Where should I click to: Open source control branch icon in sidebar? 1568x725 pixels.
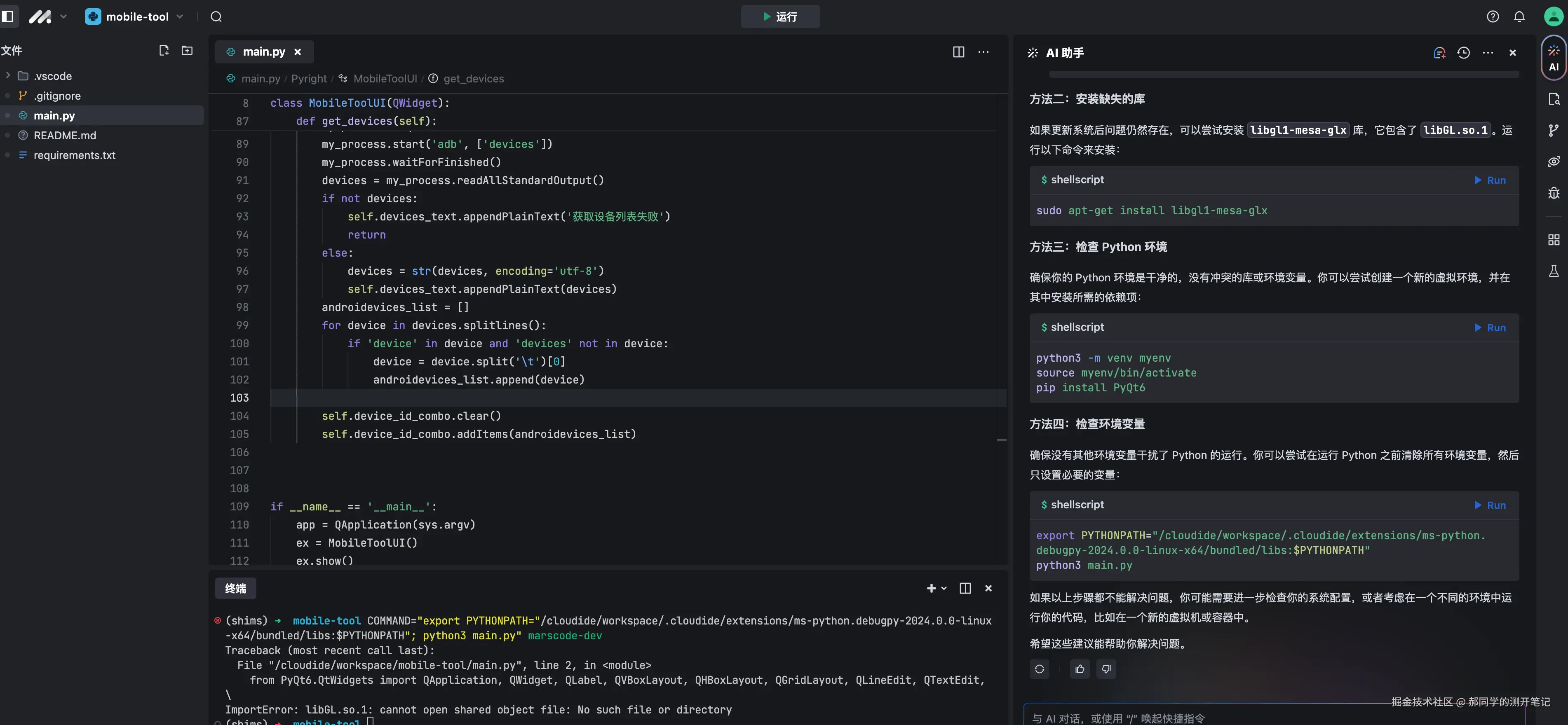pos(1554,130)
